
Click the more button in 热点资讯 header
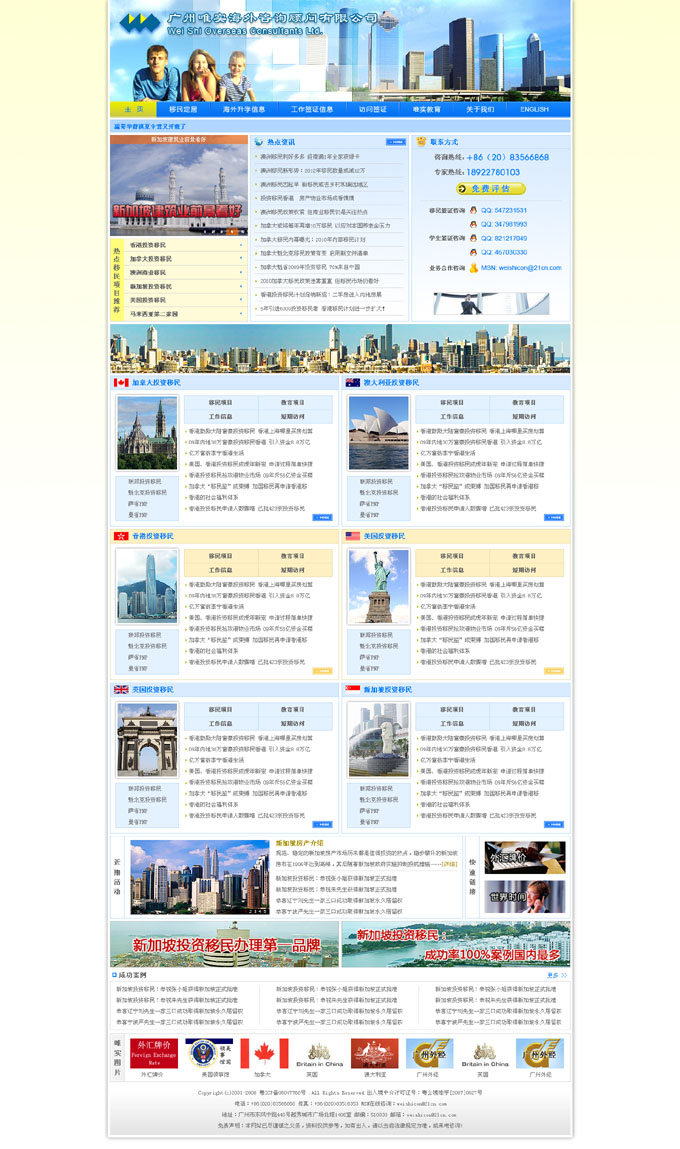[395, 142]
